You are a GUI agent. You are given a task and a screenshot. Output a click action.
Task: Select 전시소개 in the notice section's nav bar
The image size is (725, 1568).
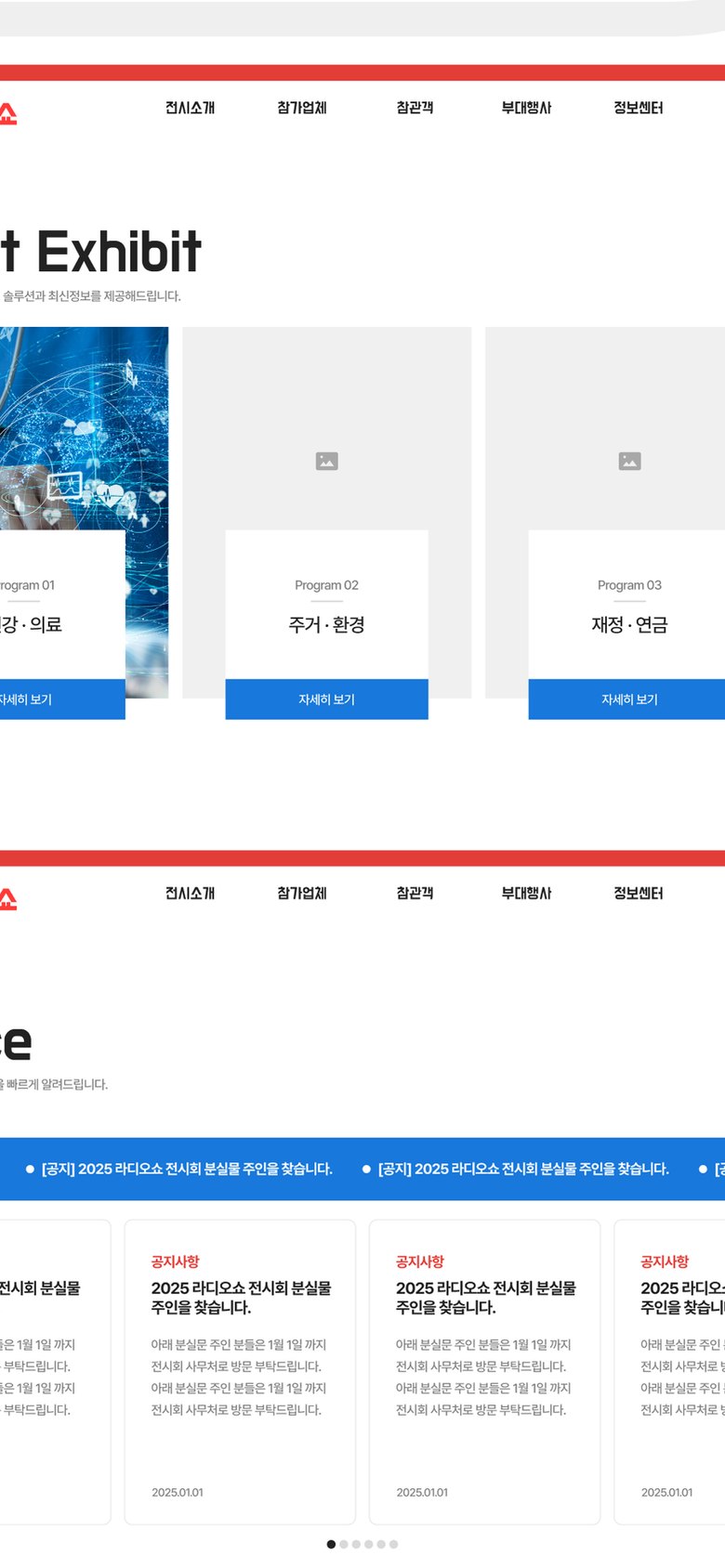coord(190,893)
